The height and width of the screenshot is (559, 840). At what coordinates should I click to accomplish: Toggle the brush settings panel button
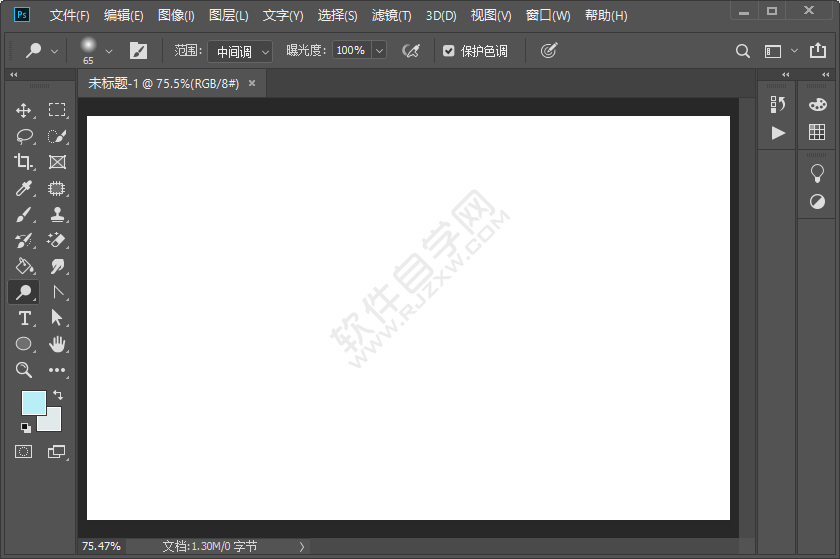pos(138,51)
